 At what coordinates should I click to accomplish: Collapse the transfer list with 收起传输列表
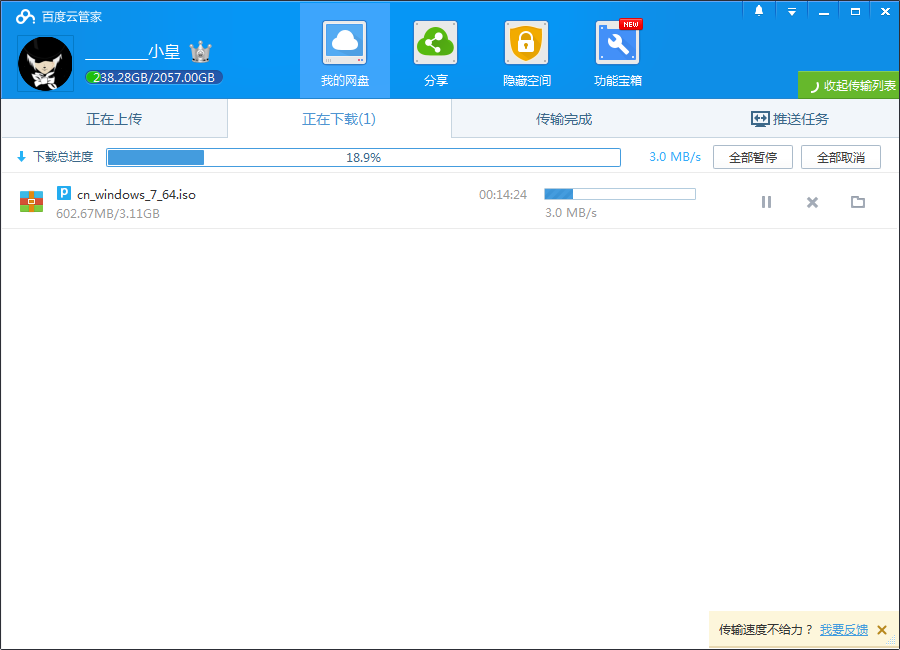(x=849, y=86)
